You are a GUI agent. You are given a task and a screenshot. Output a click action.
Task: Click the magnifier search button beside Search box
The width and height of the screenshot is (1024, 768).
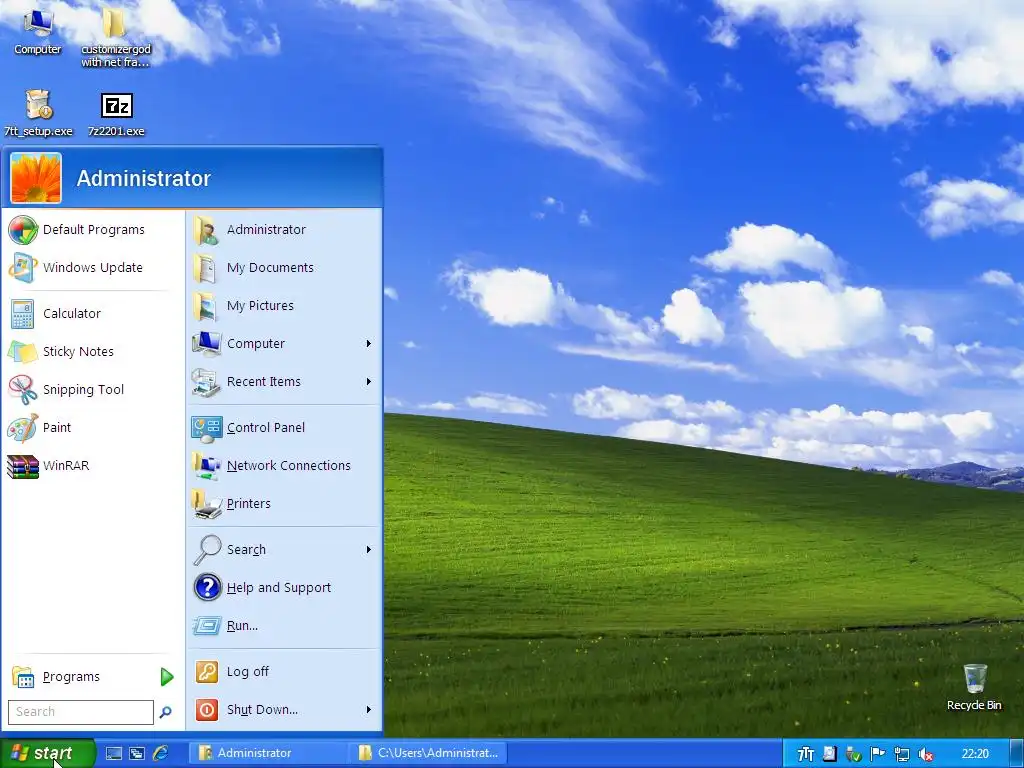click(x=166, y=712)
